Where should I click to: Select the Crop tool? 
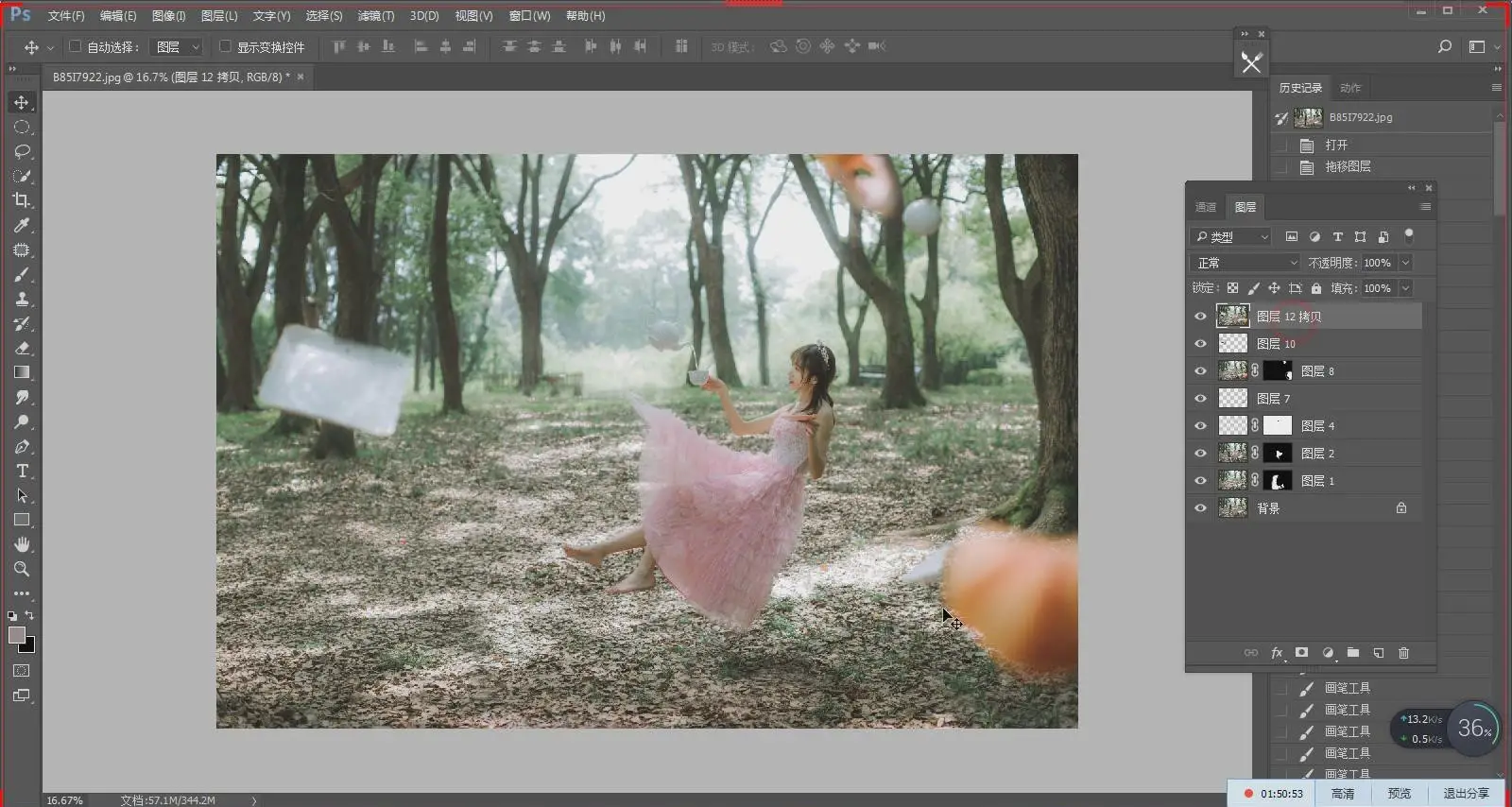tap(22, 200)
